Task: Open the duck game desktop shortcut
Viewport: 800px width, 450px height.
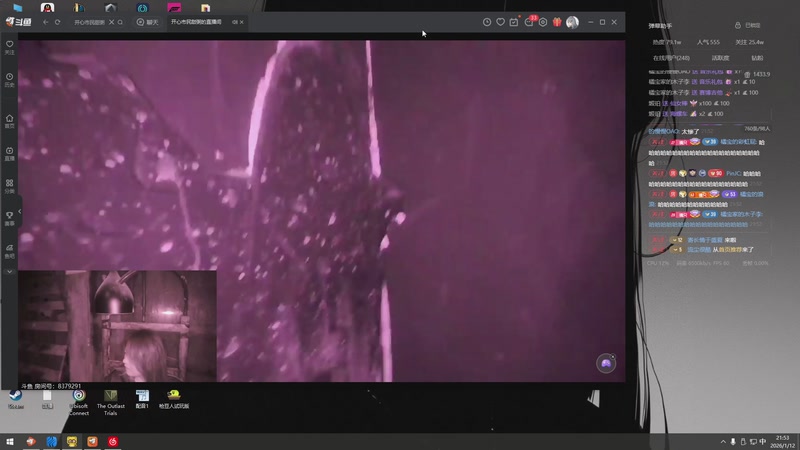Action: coord(174,399)
